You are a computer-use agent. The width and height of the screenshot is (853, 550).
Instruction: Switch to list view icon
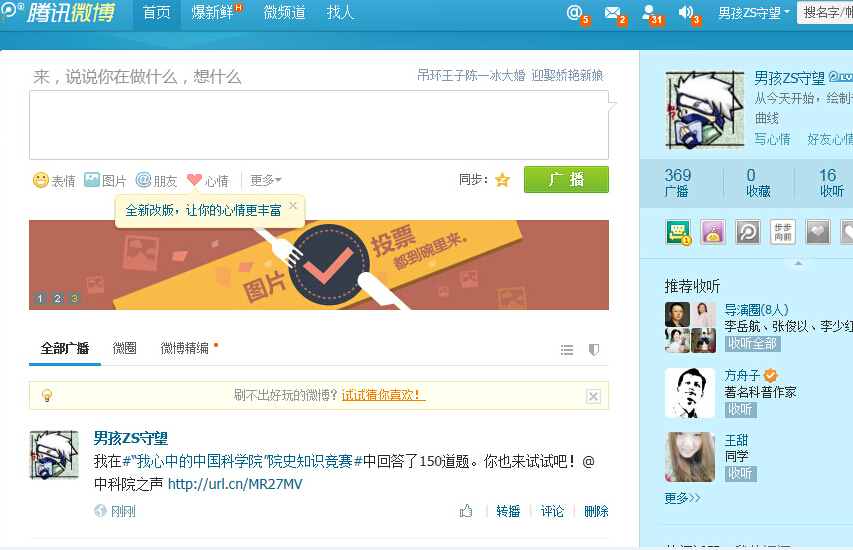pos(567,350)
